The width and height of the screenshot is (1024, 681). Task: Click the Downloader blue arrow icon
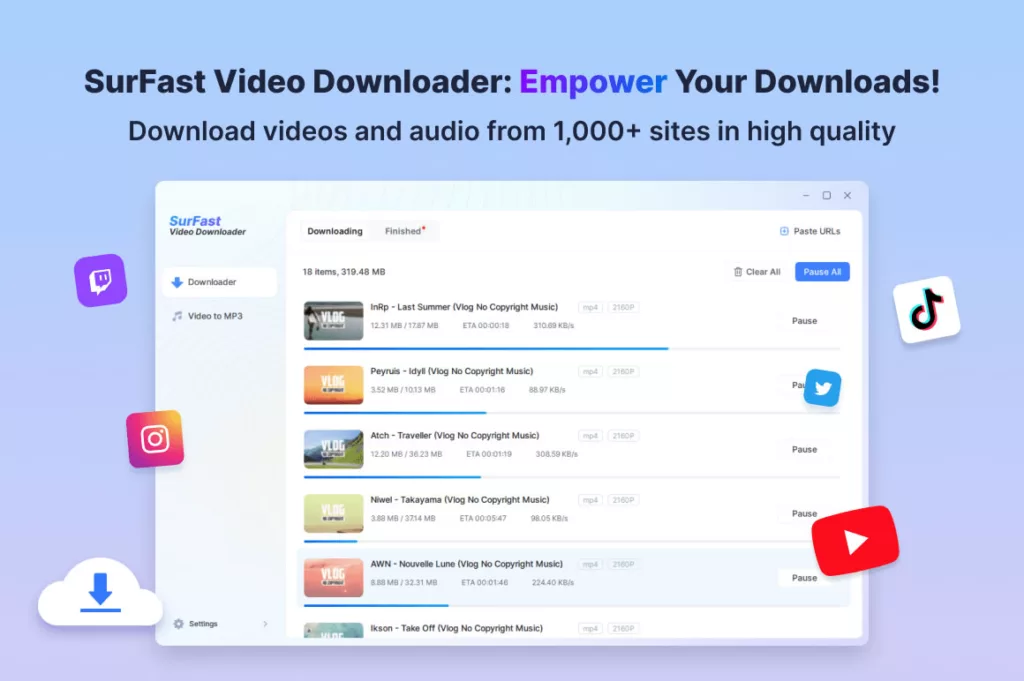[176, 282]
